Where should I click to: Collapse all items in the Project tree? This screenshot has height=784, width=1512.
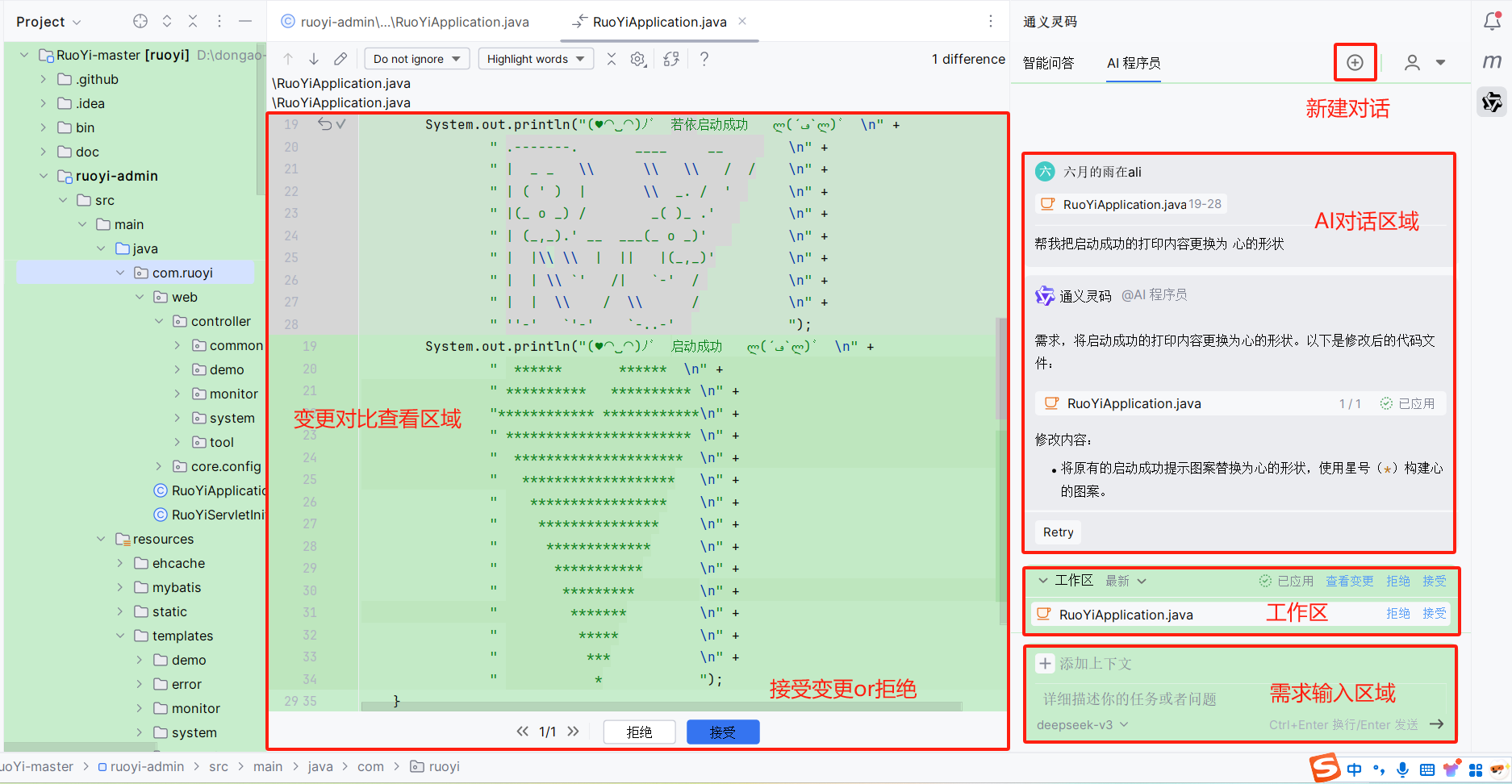tap(193, 22)
